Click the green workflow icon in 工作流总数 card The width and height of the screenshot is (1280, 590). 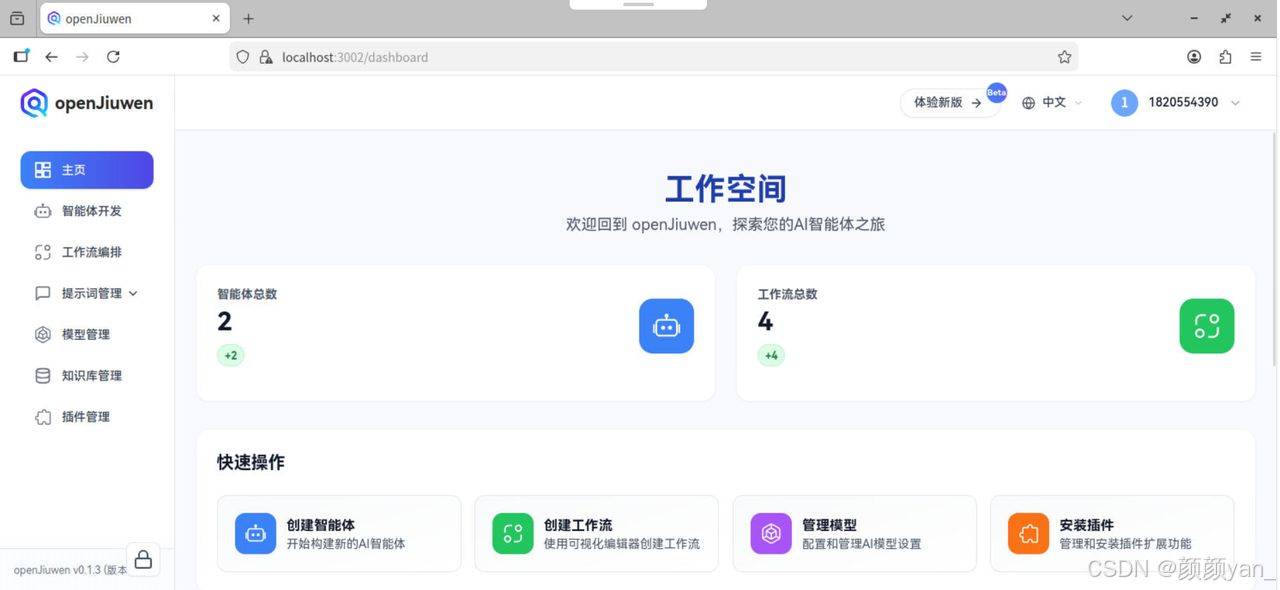click(x=1207, y=326)
